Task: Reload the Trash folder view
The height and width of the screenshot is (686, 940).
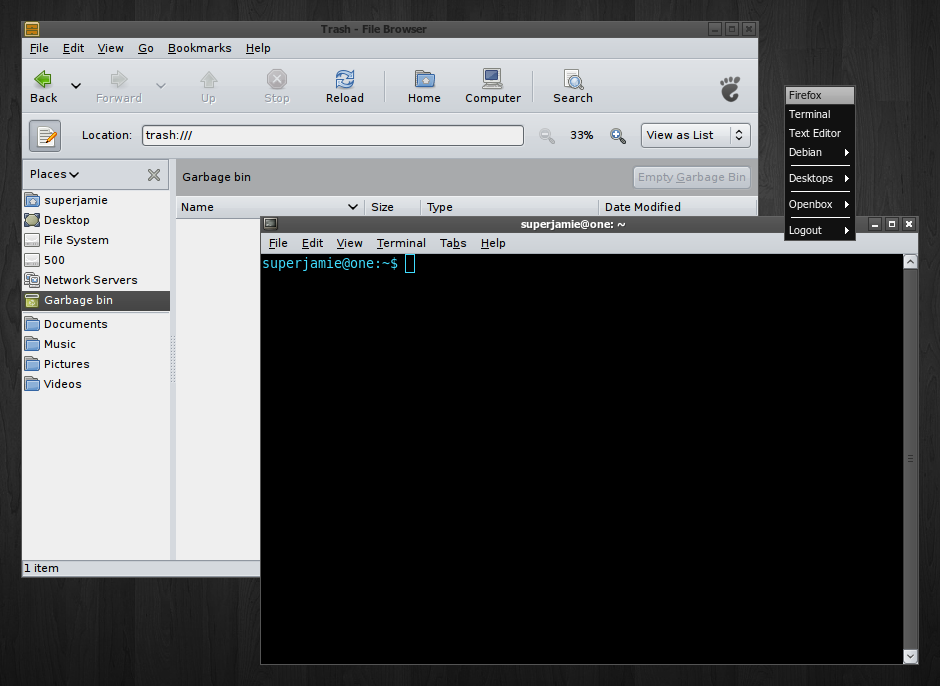Action: click(x=345, y=87)
